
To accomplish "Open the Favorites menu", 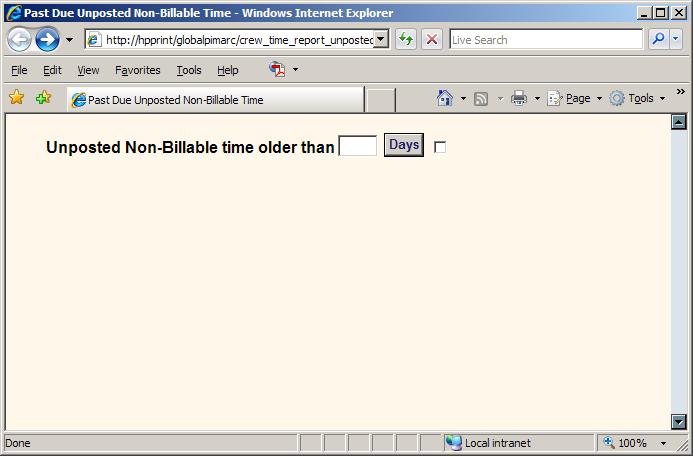I will (x=137, y=70).
